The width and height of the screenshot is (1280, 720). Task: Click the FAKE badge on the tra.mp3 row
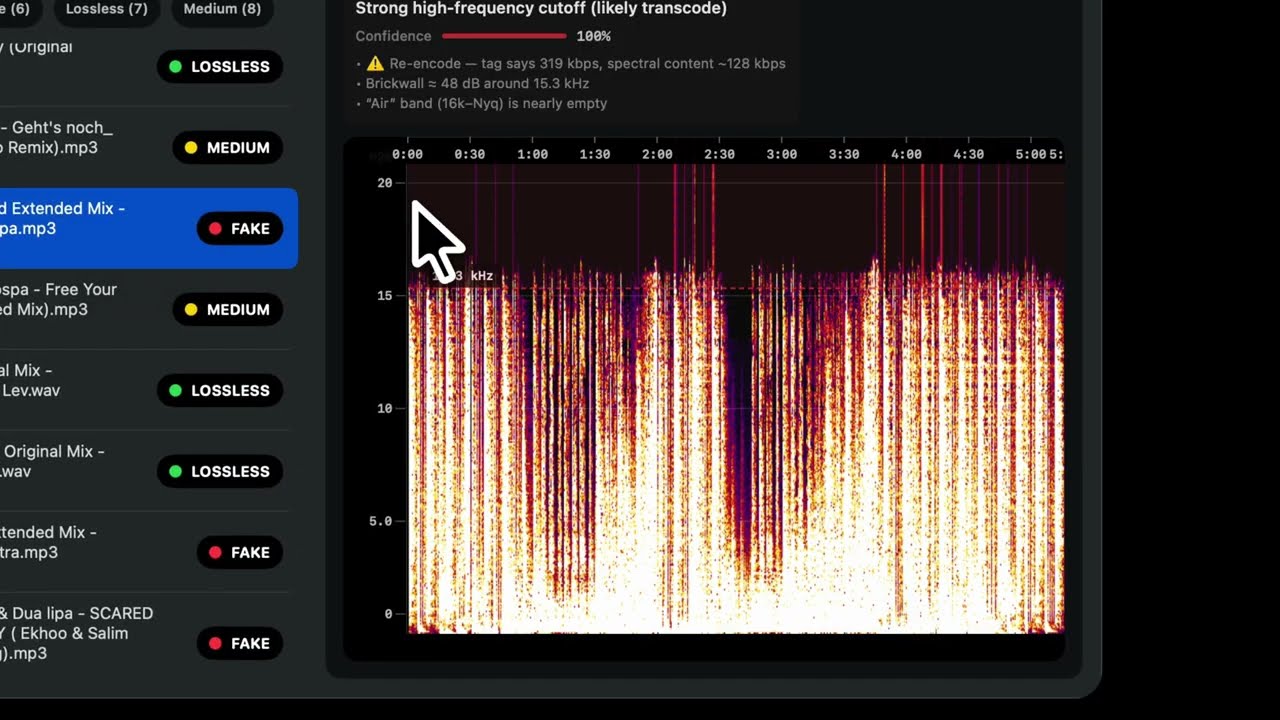click(240, 553)
